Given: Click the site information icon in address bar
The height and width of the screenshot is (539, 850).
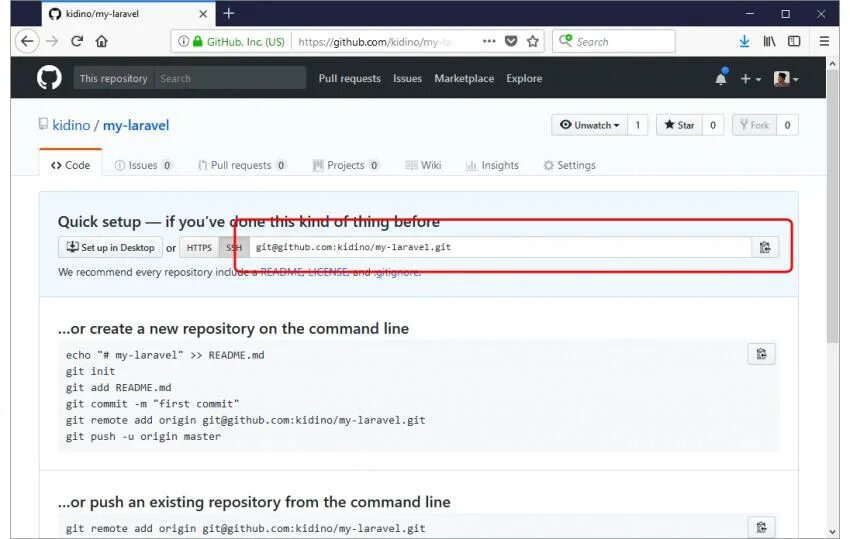Looking at the screenshot, I should (x=183, y=41).
